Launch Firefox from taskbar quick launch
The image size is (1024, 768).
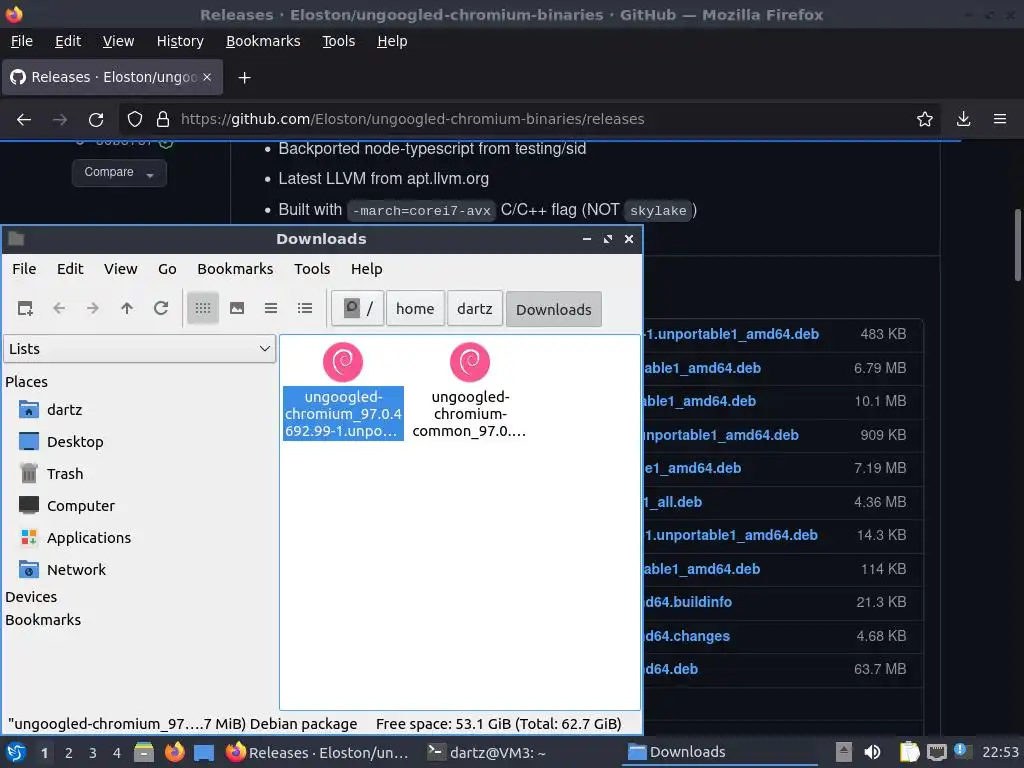tap(174, 752)
